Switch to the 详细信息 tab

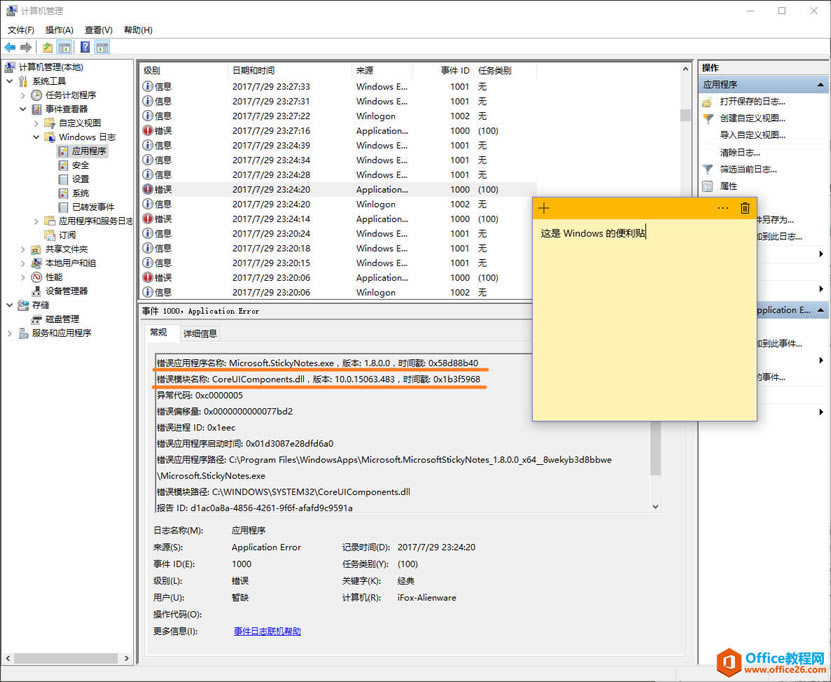point(200,333)
